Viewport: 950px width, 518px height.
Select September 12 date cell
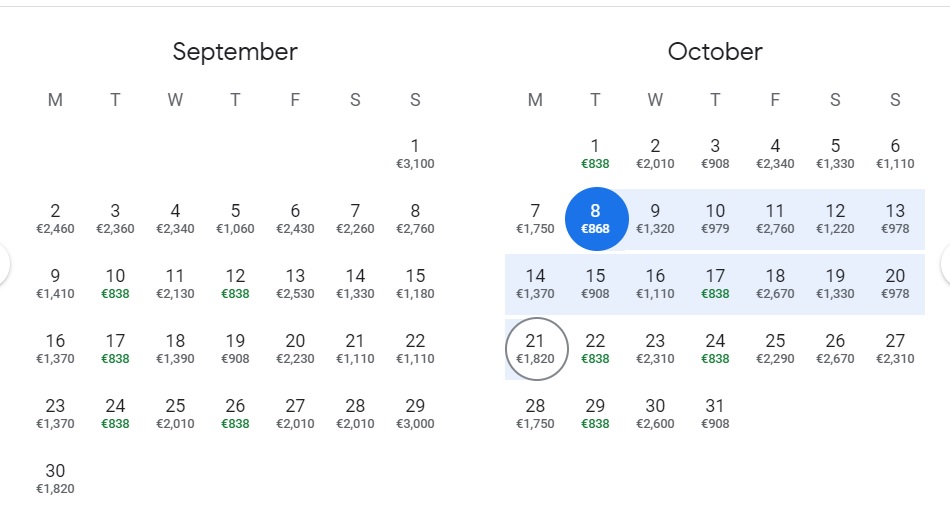(235, 283)
